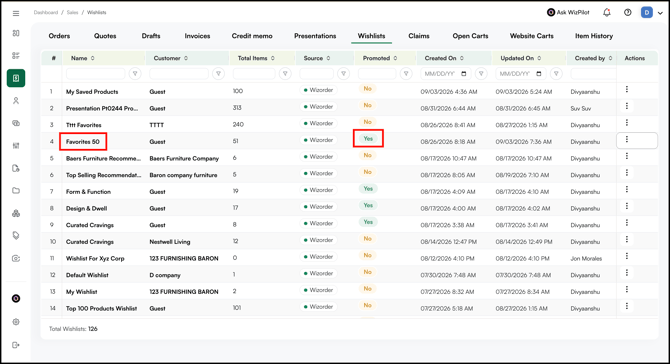This screenshot has height=364, width=670.
Task: Expand the user profile dropdown arrow
Action: 660,13
